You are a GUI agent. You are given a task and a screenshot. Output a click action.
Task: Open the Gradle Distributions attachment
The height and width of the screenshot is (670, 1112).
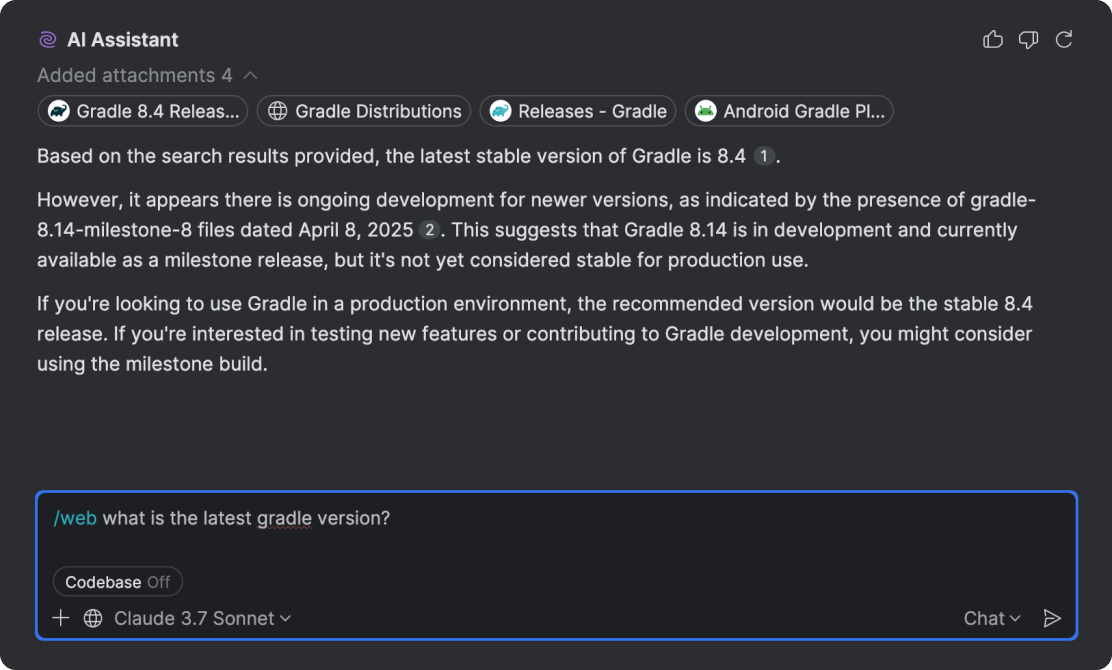[364, 111]
